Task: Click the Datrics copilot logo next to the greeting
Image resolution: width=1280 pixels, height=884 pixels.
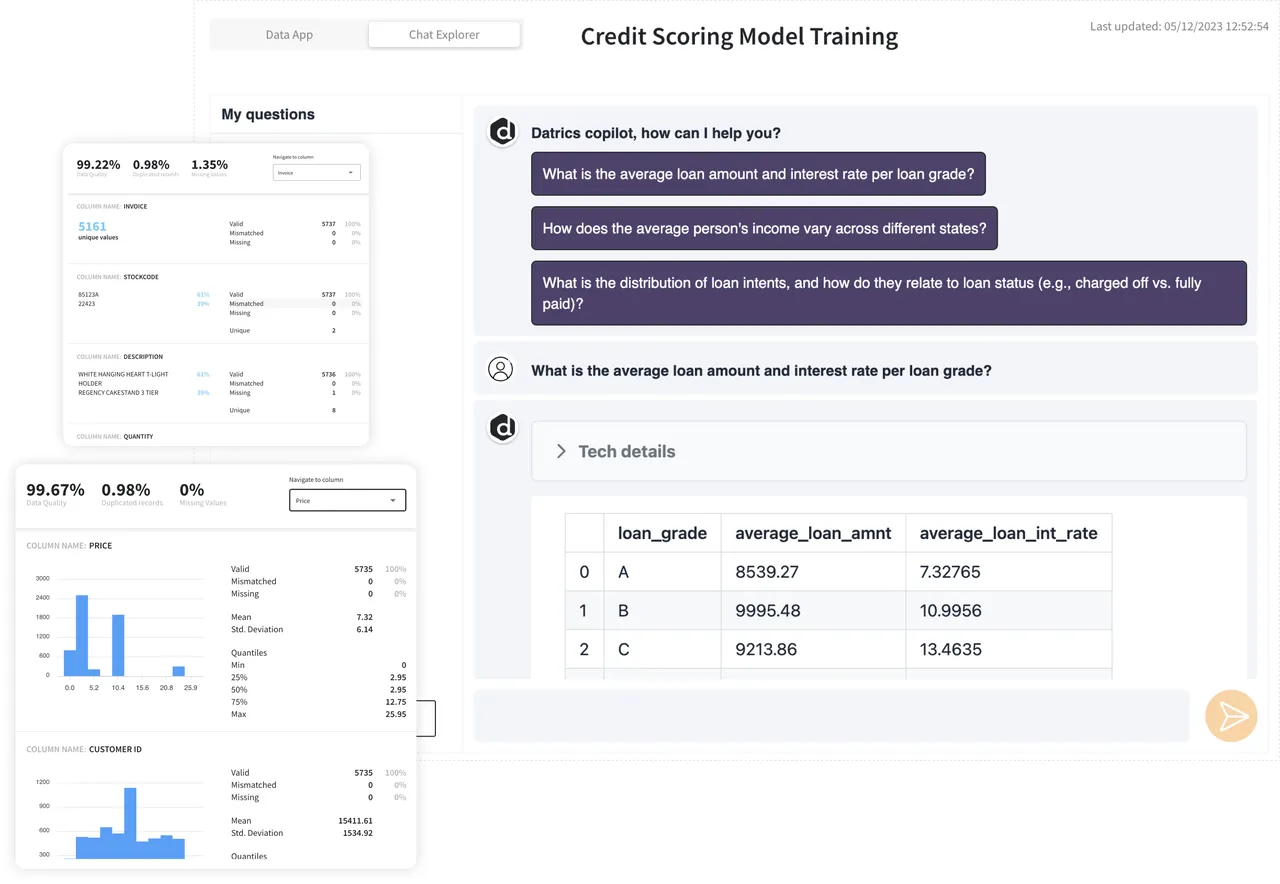Action: (x=503, y=131)
